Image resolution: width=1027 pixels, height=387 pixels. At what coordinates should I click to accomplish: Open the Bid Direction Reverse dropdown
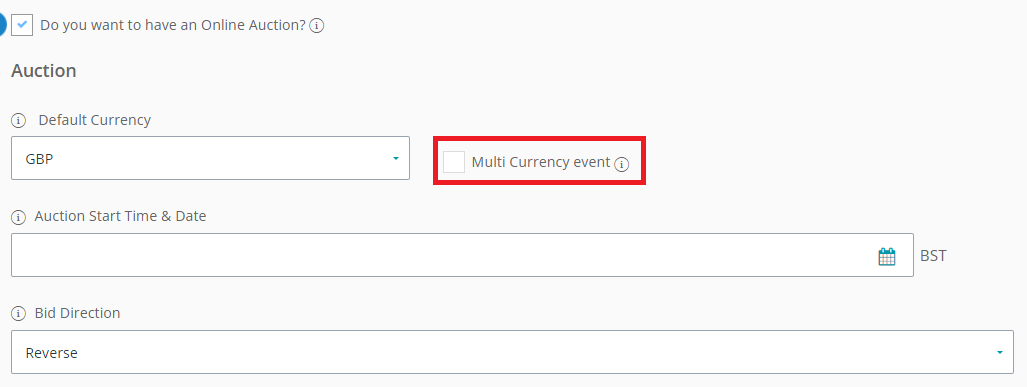point(512,352)
